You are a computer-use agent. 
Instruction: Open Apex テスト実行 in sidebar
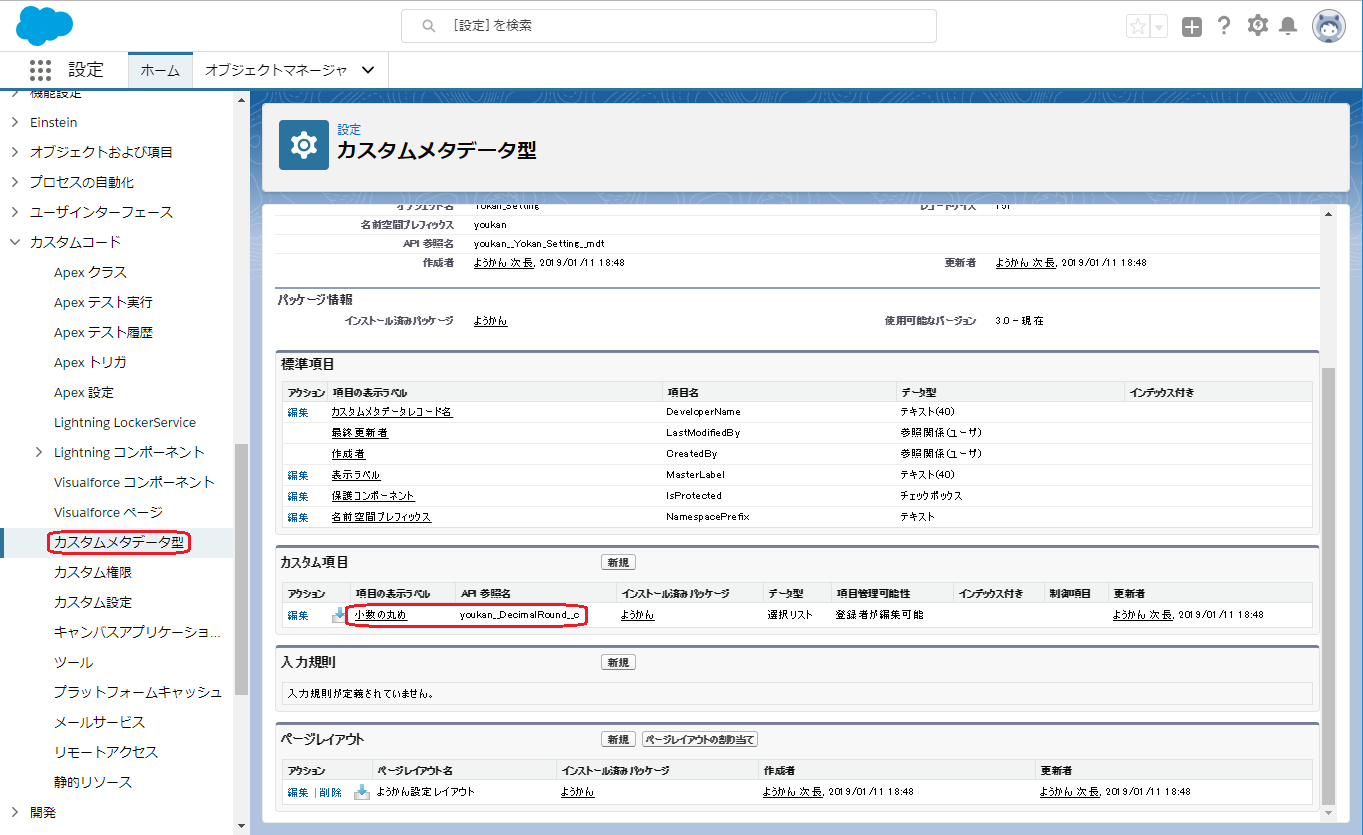click(x=103, y=302)
